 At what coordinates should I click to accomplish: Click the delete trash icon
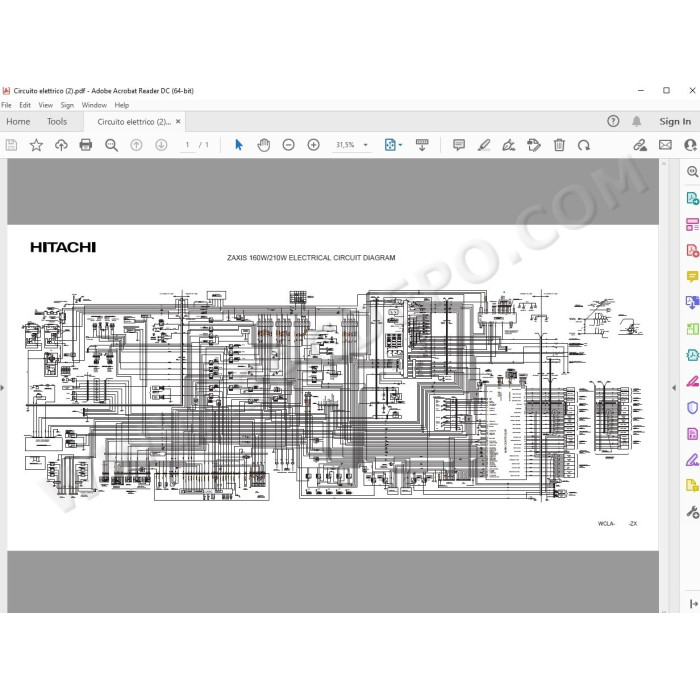(x=559, y=145)
